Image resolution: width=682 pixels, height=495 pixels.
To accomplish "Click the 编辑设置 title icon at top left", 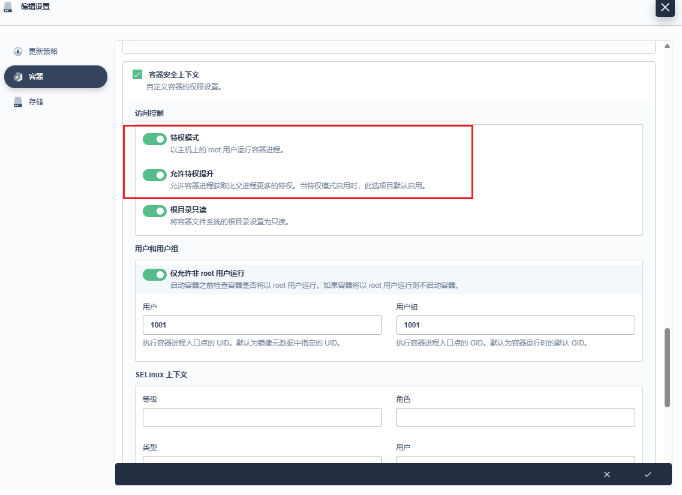I will click(8, 8).
